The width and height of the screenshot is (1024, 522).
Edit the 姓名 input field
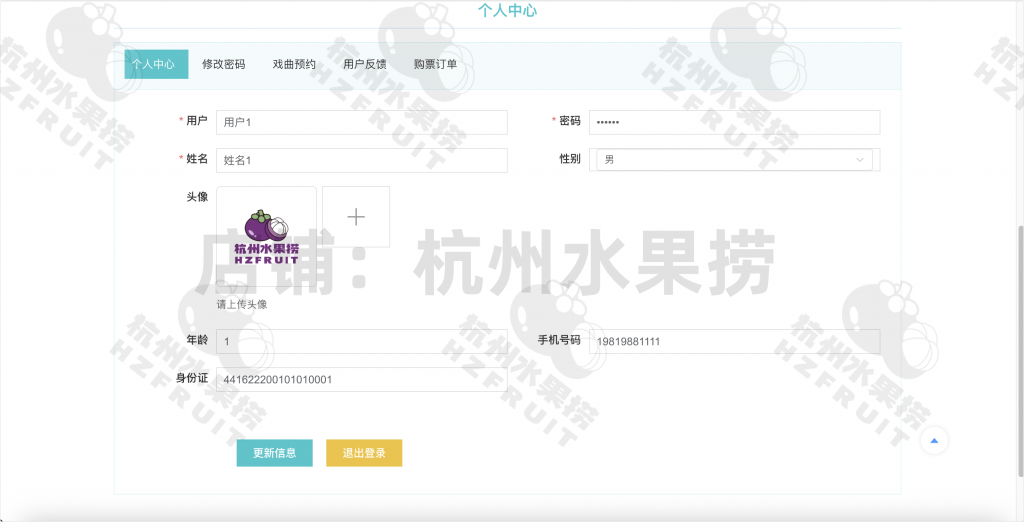[x=362, y=160]
